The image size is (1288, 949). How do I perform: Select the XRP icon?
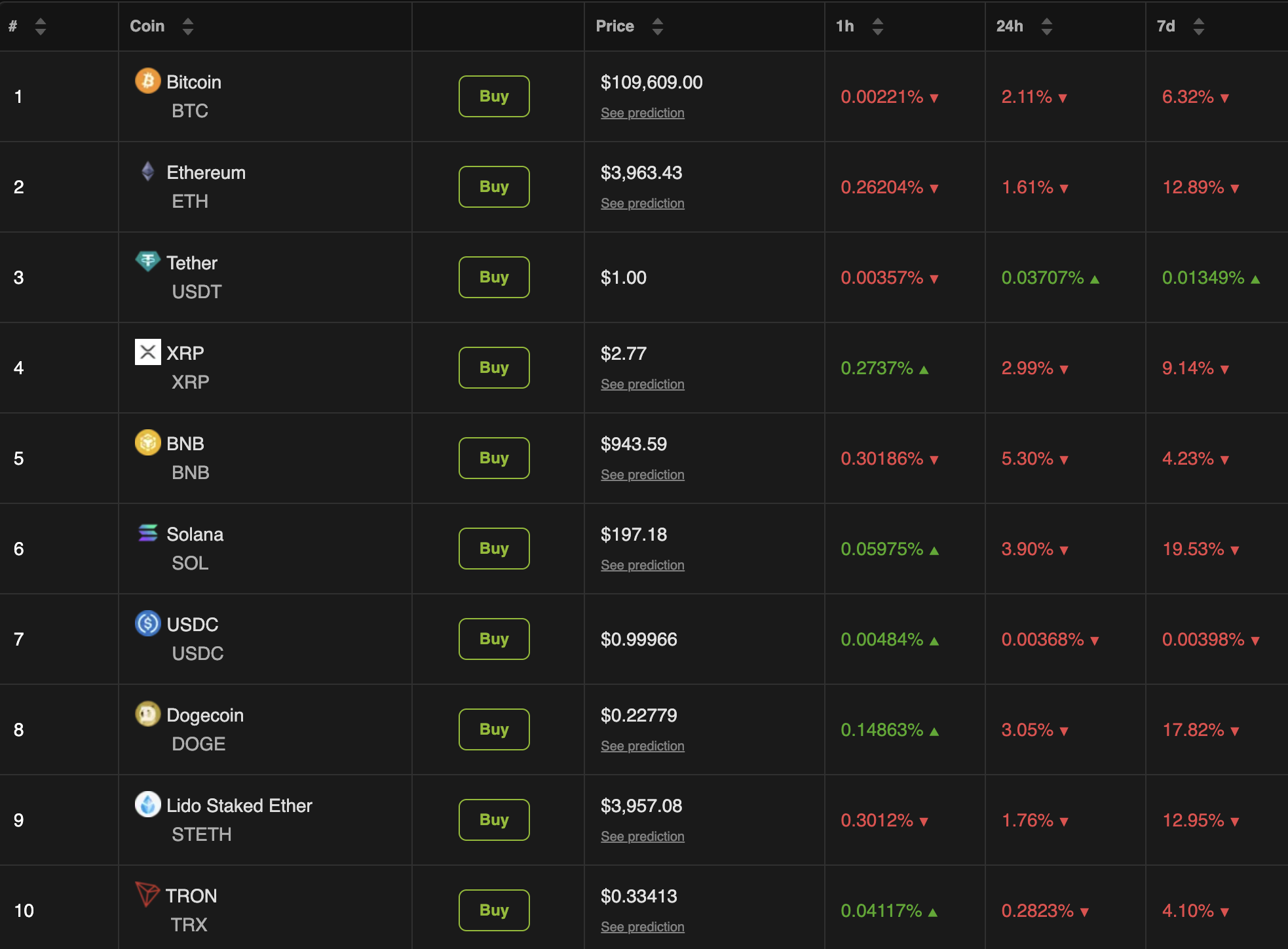tap(148, 353)
